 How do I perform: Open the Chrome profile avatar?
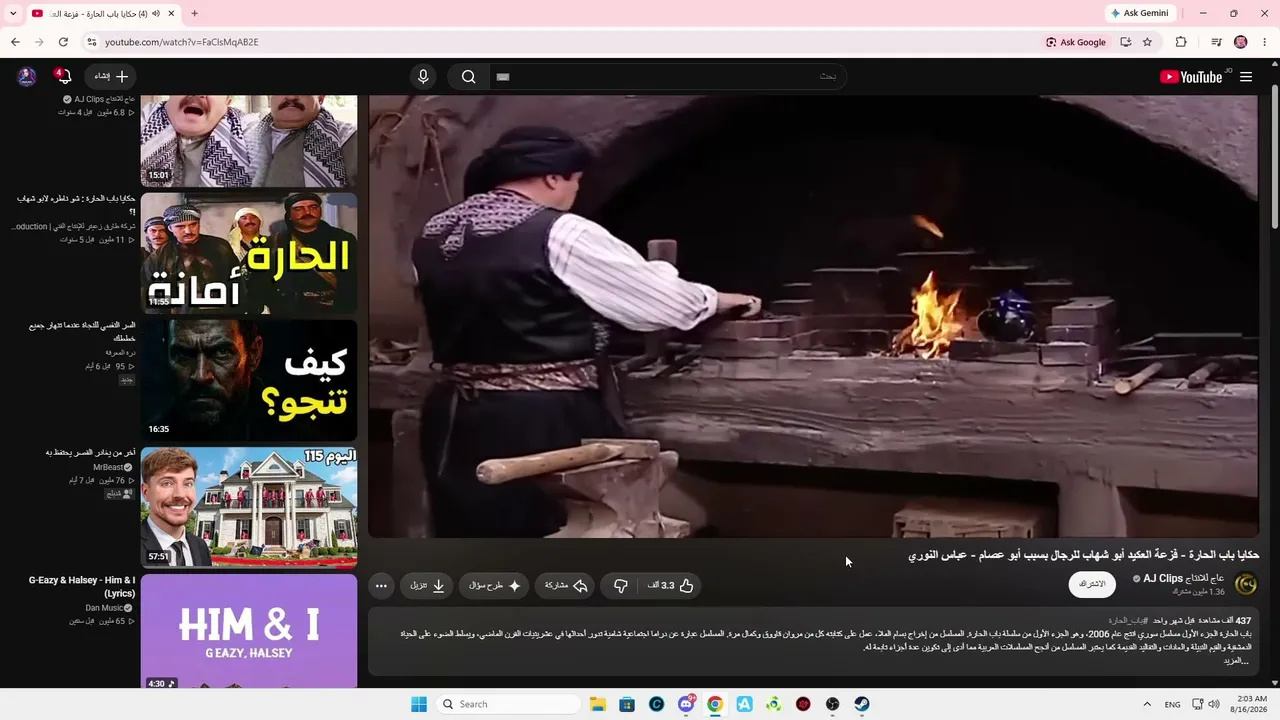click(x=1241, y=42)
